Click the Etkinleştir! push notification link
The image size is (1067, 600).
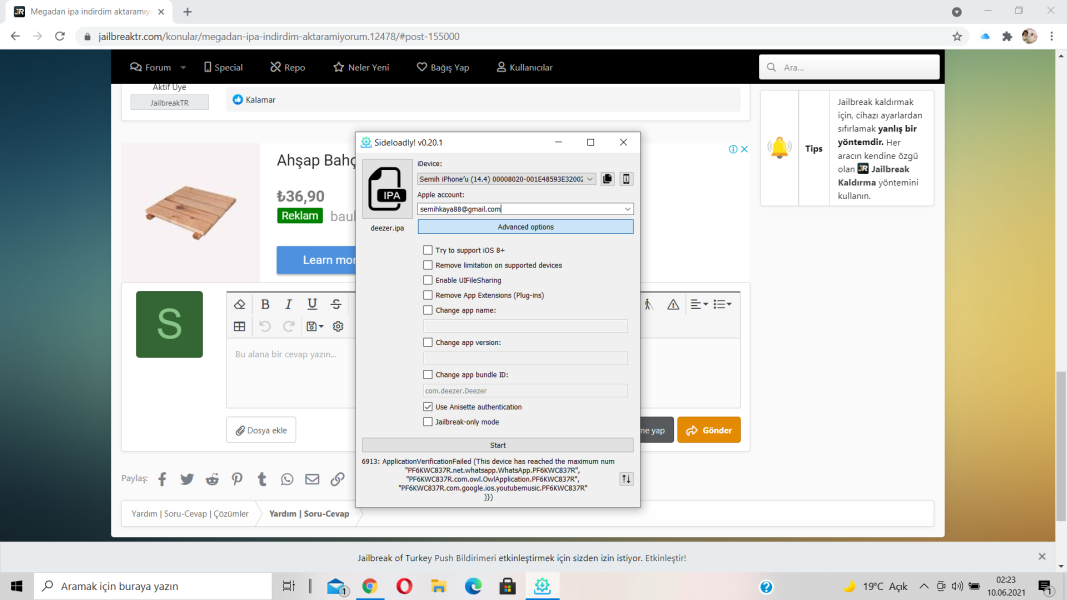666,558
